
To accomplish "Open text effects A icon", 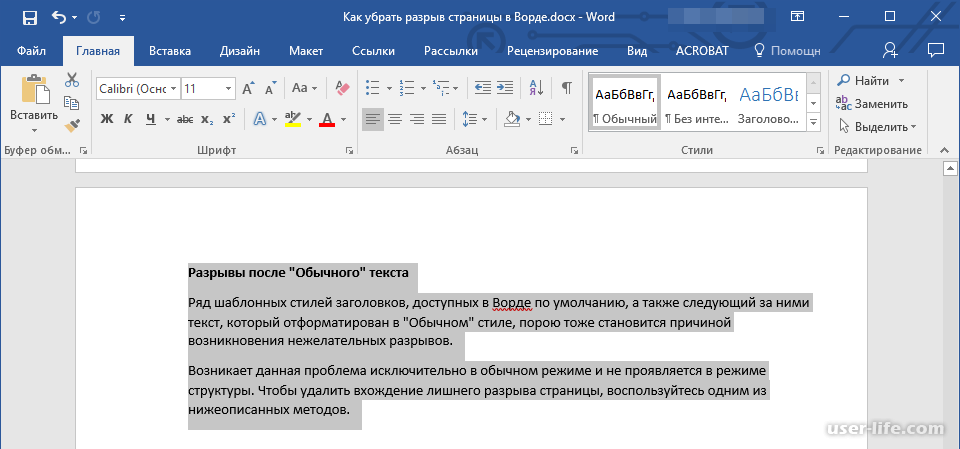I will (x=260, y=119).
